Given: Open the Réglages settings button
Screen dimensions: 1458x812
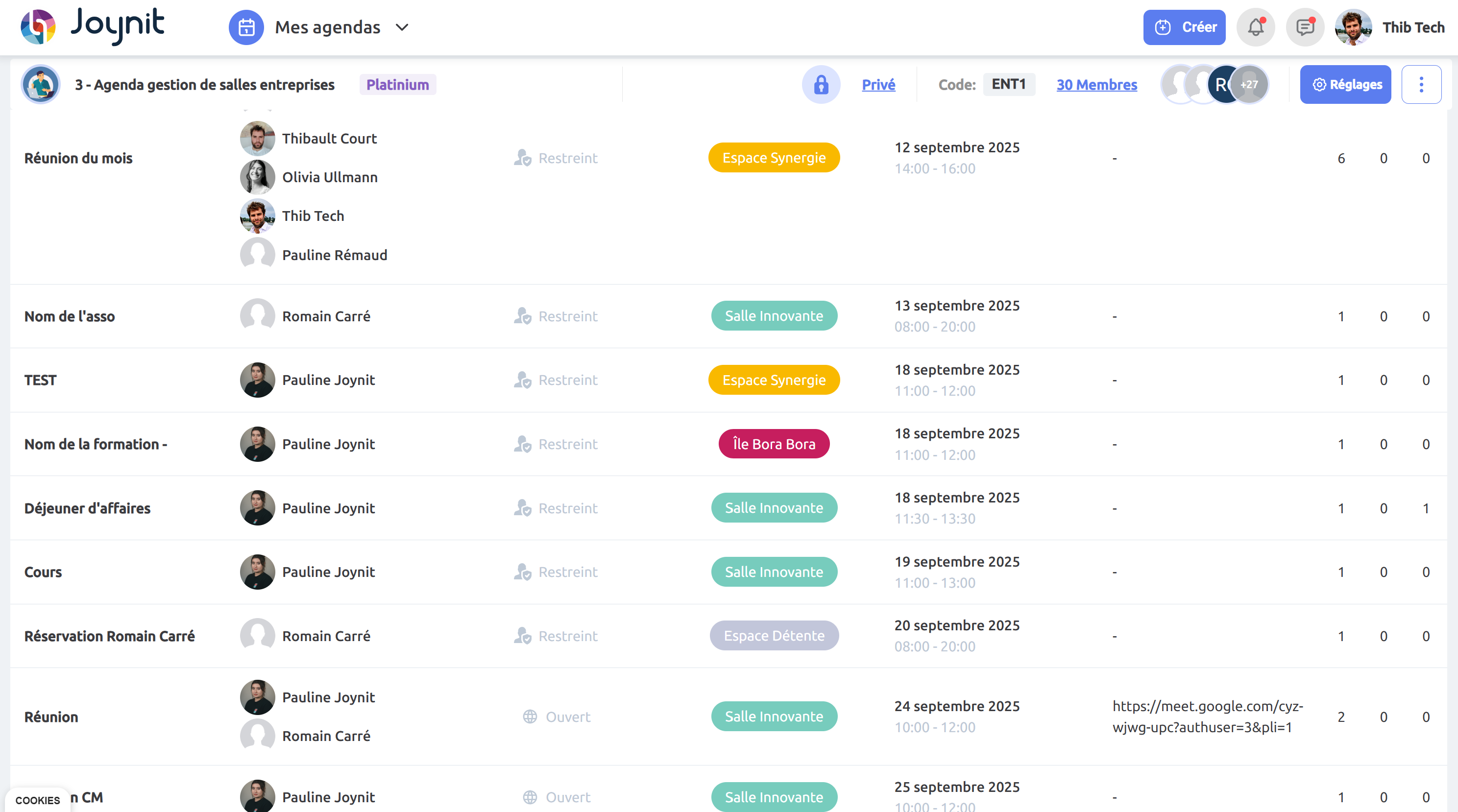Looking at the screenshot, I should tap(1345, 84).
